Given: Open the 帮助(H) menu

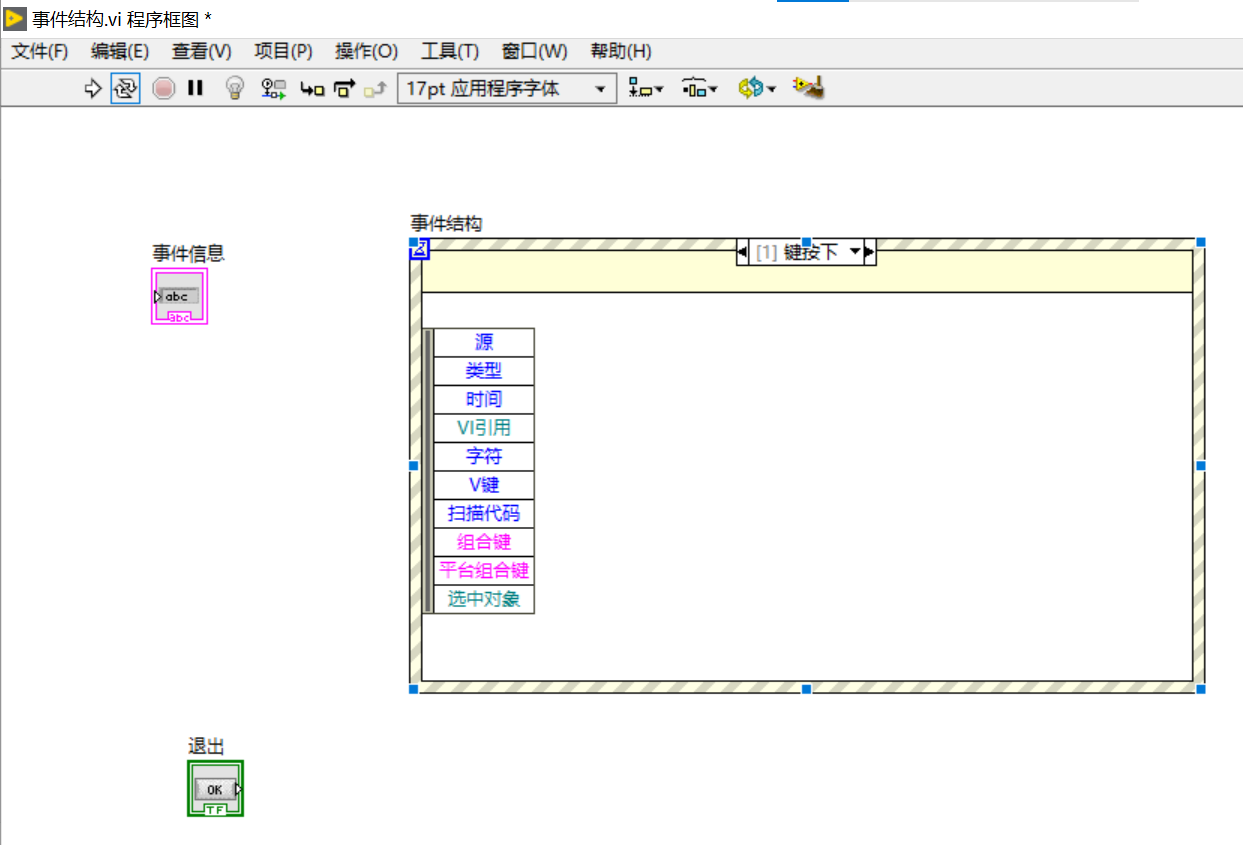Looking at the screenshot, I should (620, 51).
